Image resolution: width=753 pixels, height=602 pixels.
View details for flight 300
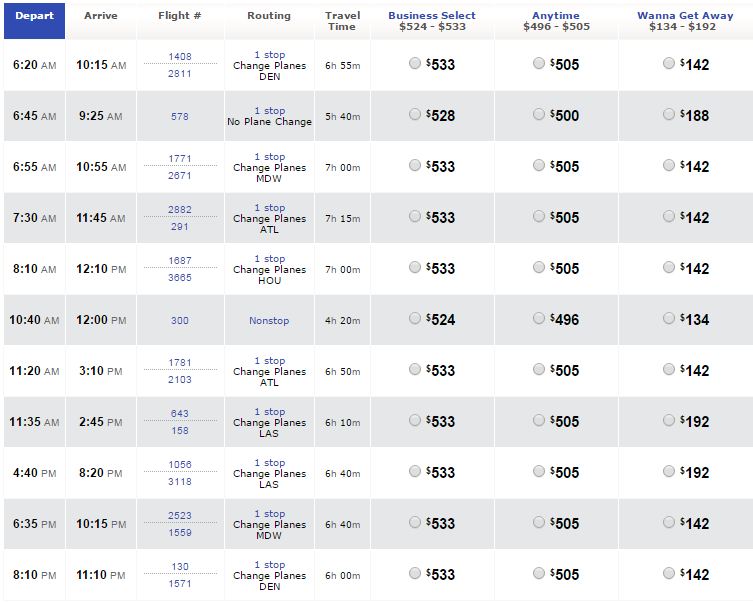coord(180,320)
